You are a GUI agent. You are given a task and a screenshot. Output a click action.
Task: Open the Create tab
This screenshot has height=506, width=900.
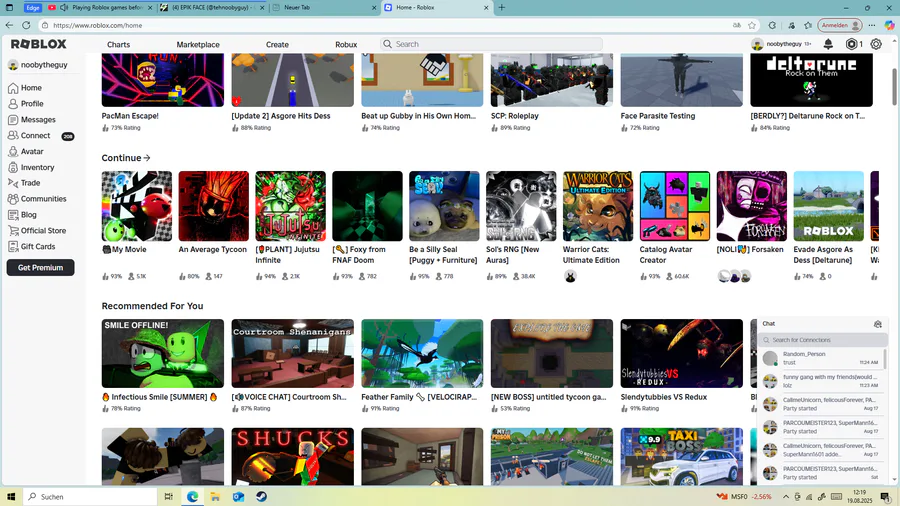[277, 45]
